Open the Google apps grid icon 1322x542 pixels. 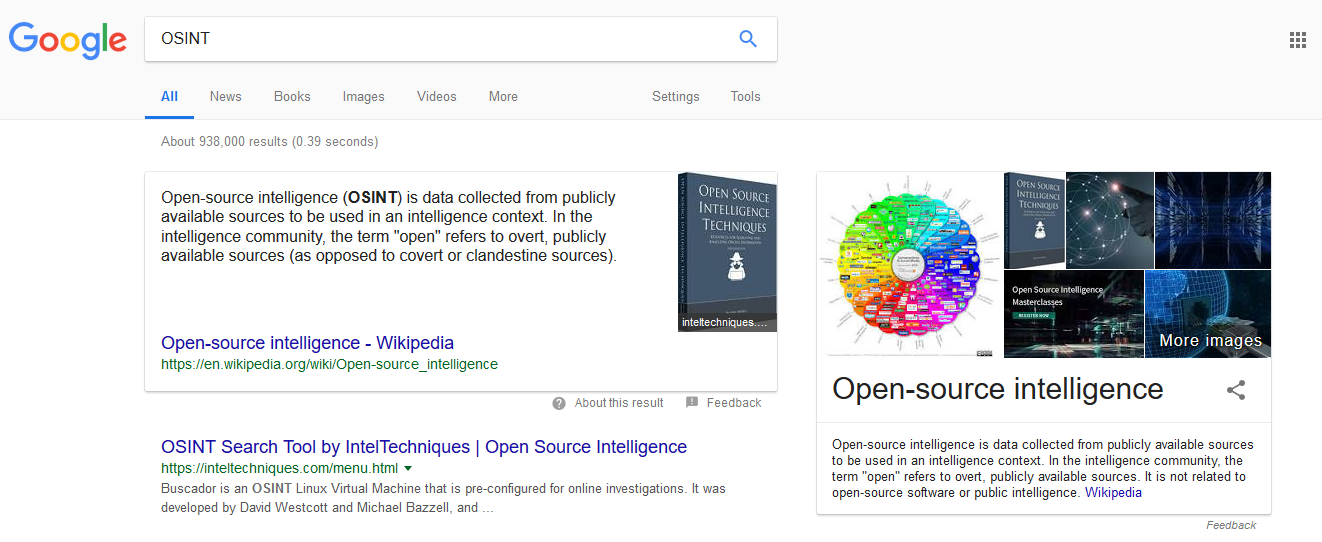coord(1298,40)
